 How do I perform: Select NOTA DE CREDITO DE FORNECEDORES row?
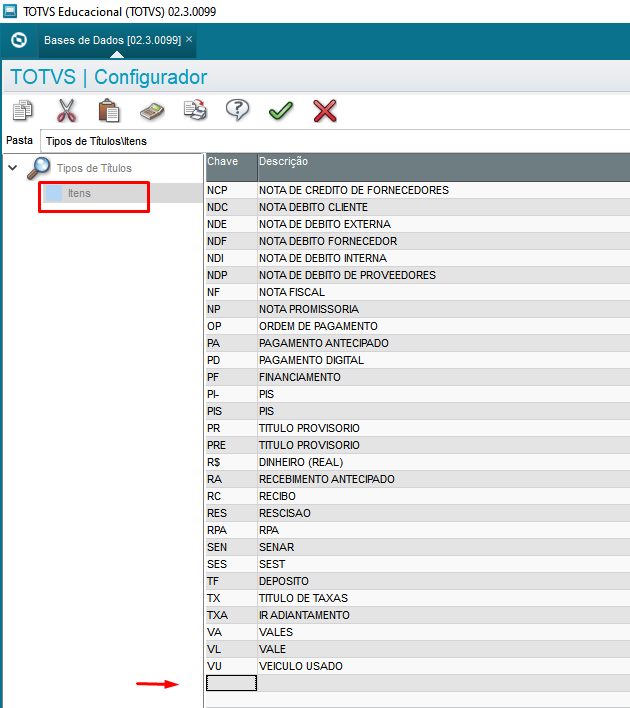[418, 191]
